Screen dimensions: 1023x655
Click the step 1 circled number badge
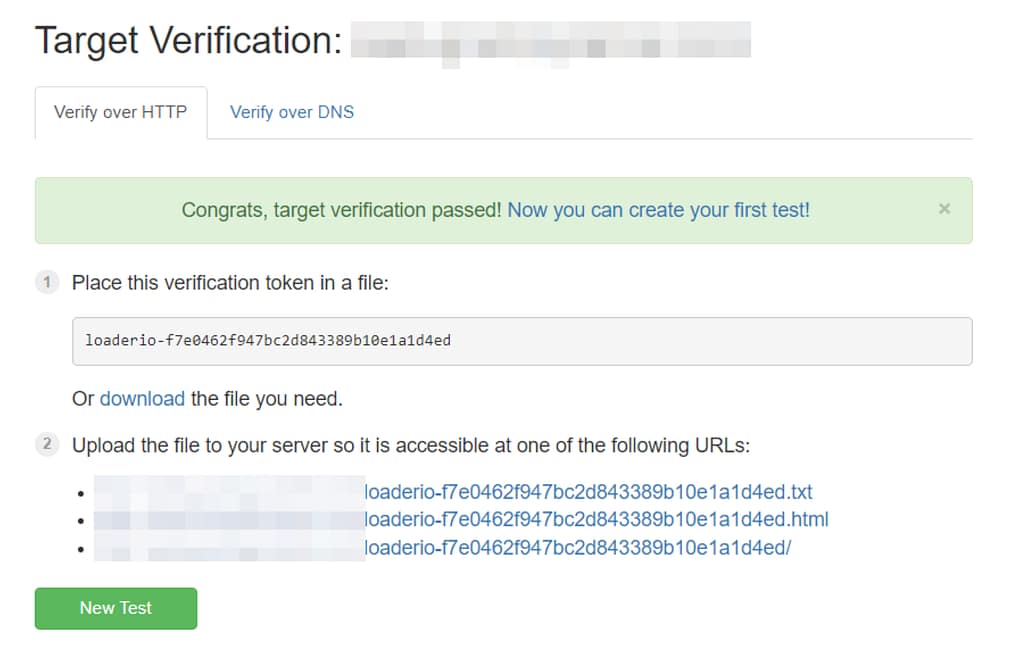[47, 283]
